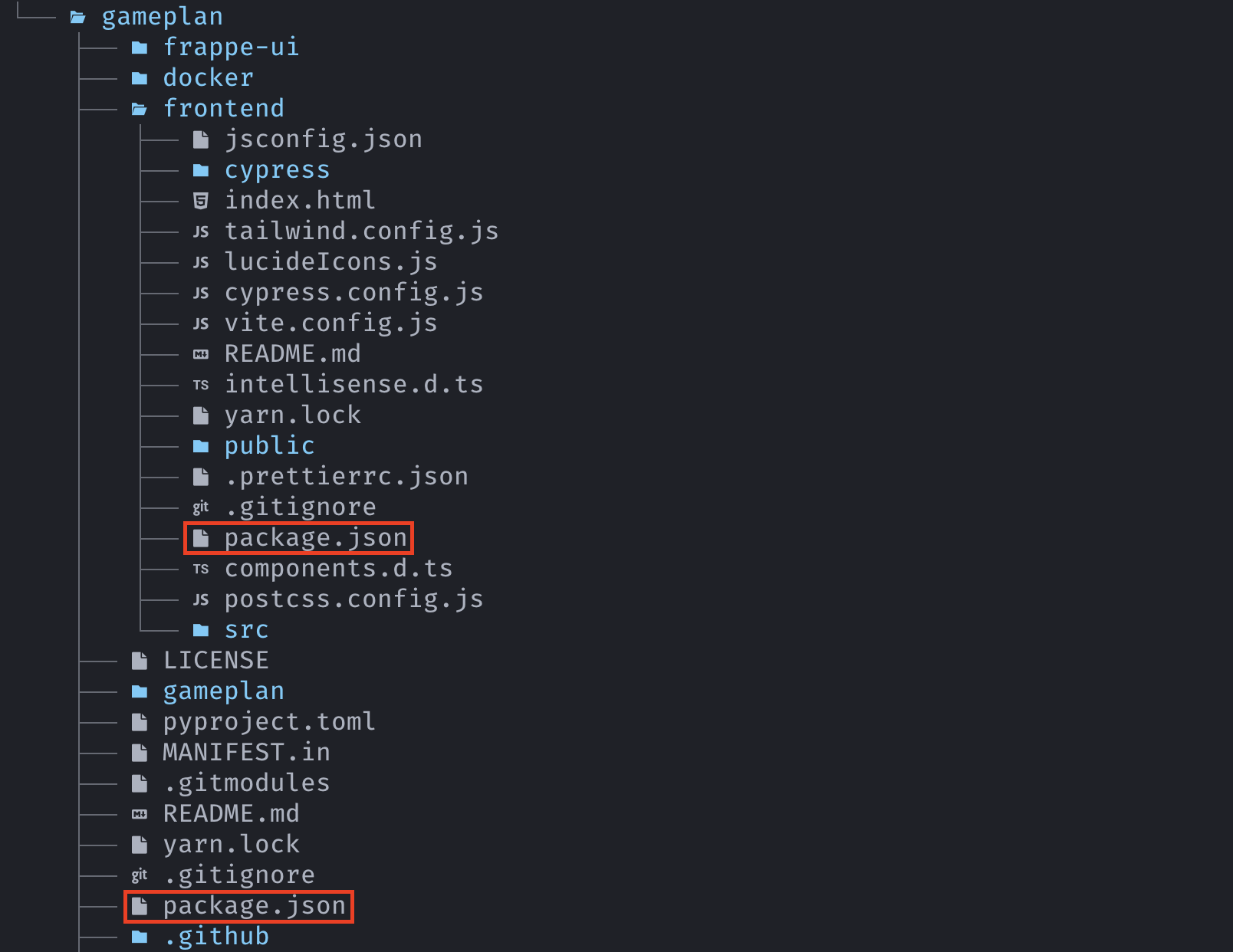Click the file icon next to LICENSE
Screen dimensions: 1233x952
click(x=140, y=661)
